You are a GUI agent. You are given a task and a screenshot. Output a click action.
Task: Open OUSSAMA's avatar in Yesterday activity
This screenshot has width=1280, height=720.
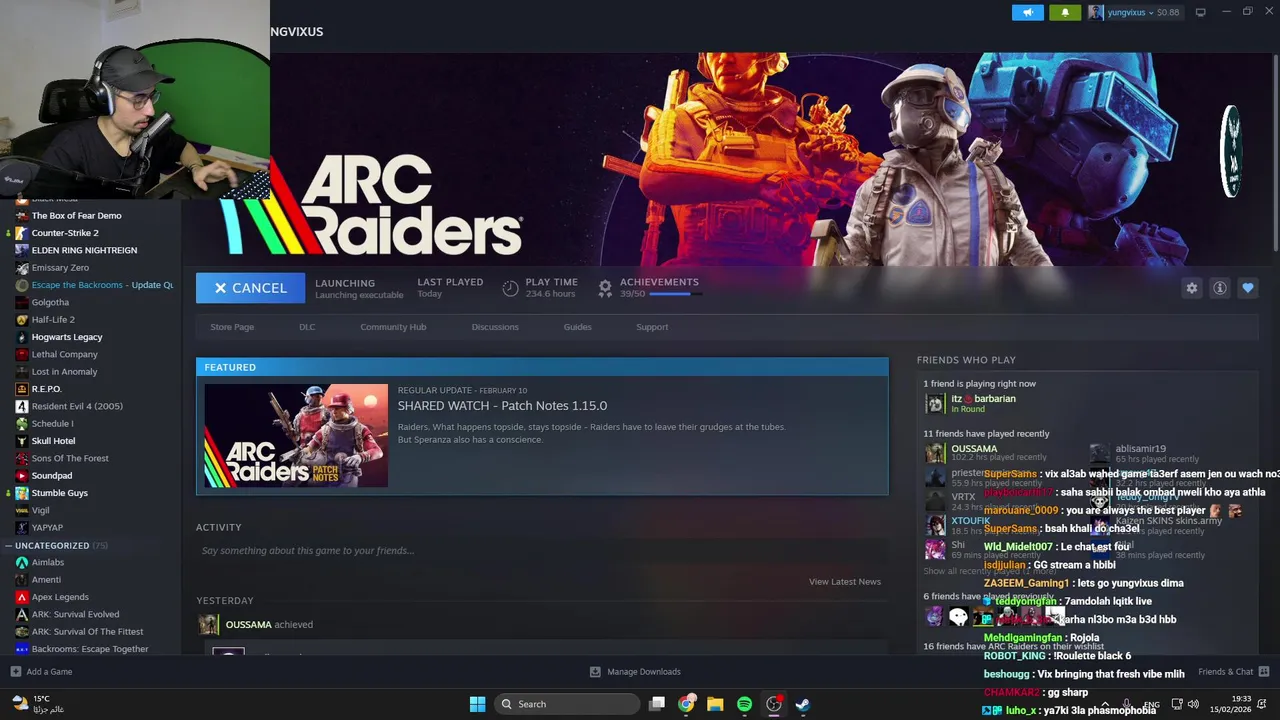pos(208,625)
